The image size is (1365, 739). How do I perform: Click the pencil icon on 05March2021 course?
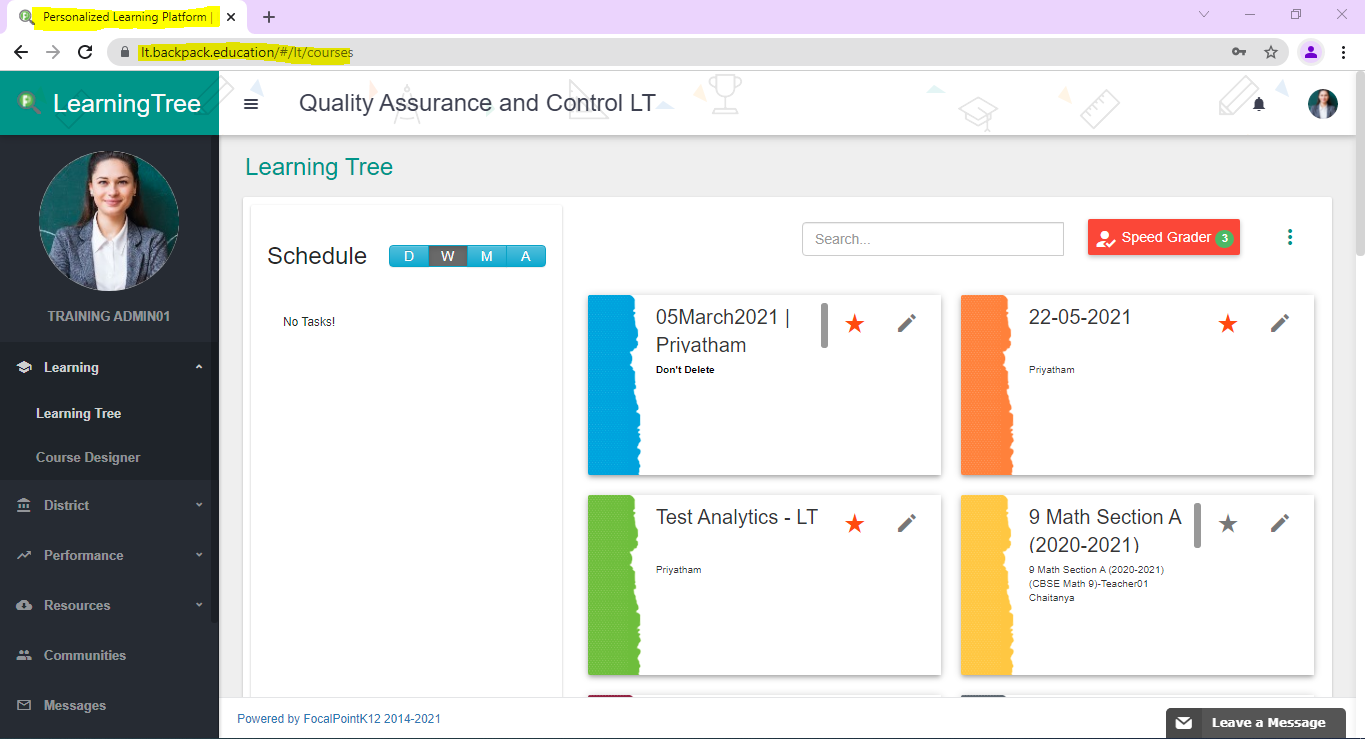(x=907, y=323)
